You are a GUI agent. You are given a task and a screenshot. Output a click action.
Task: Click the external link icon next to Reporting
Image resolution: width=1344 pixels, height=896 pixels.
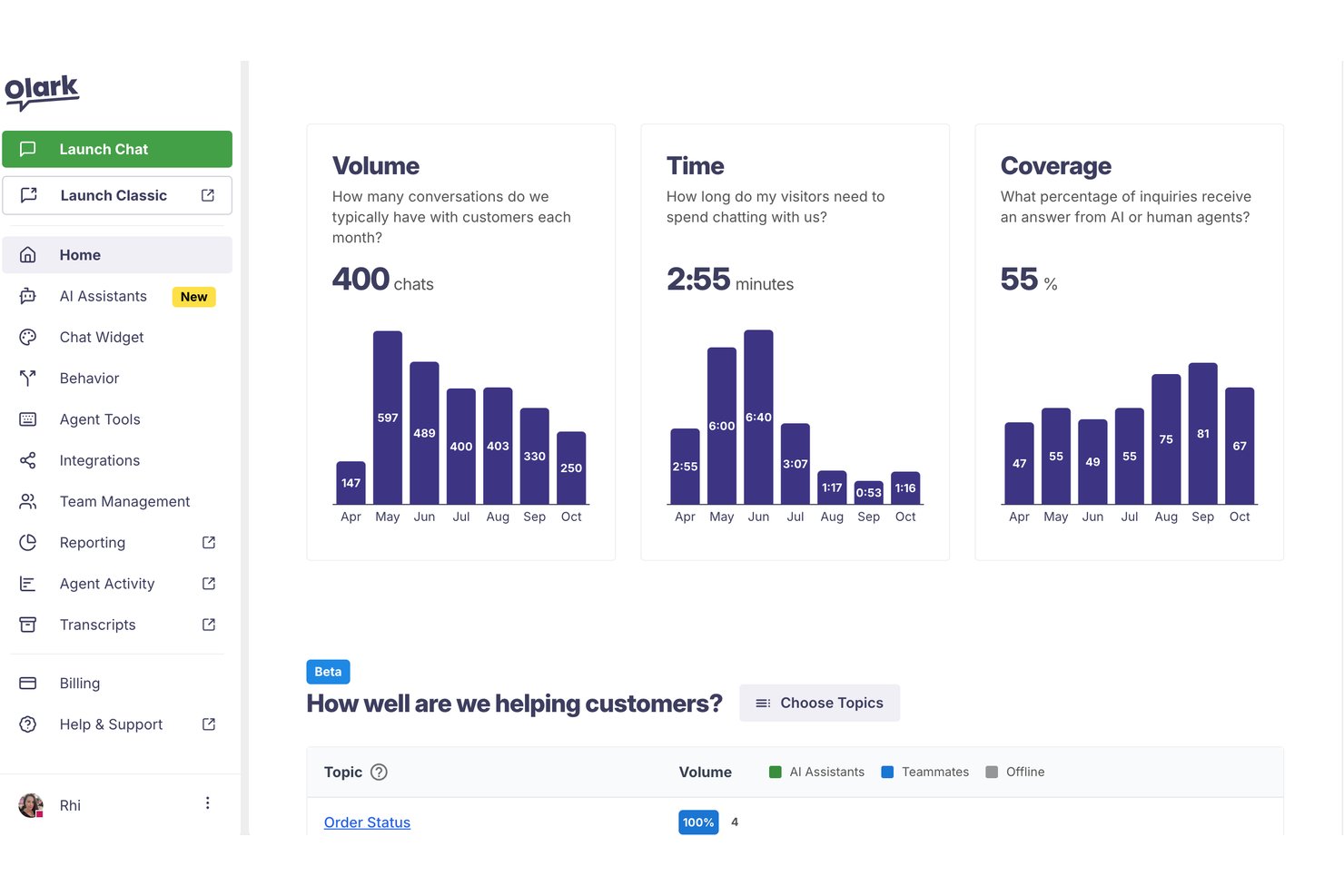209,542
